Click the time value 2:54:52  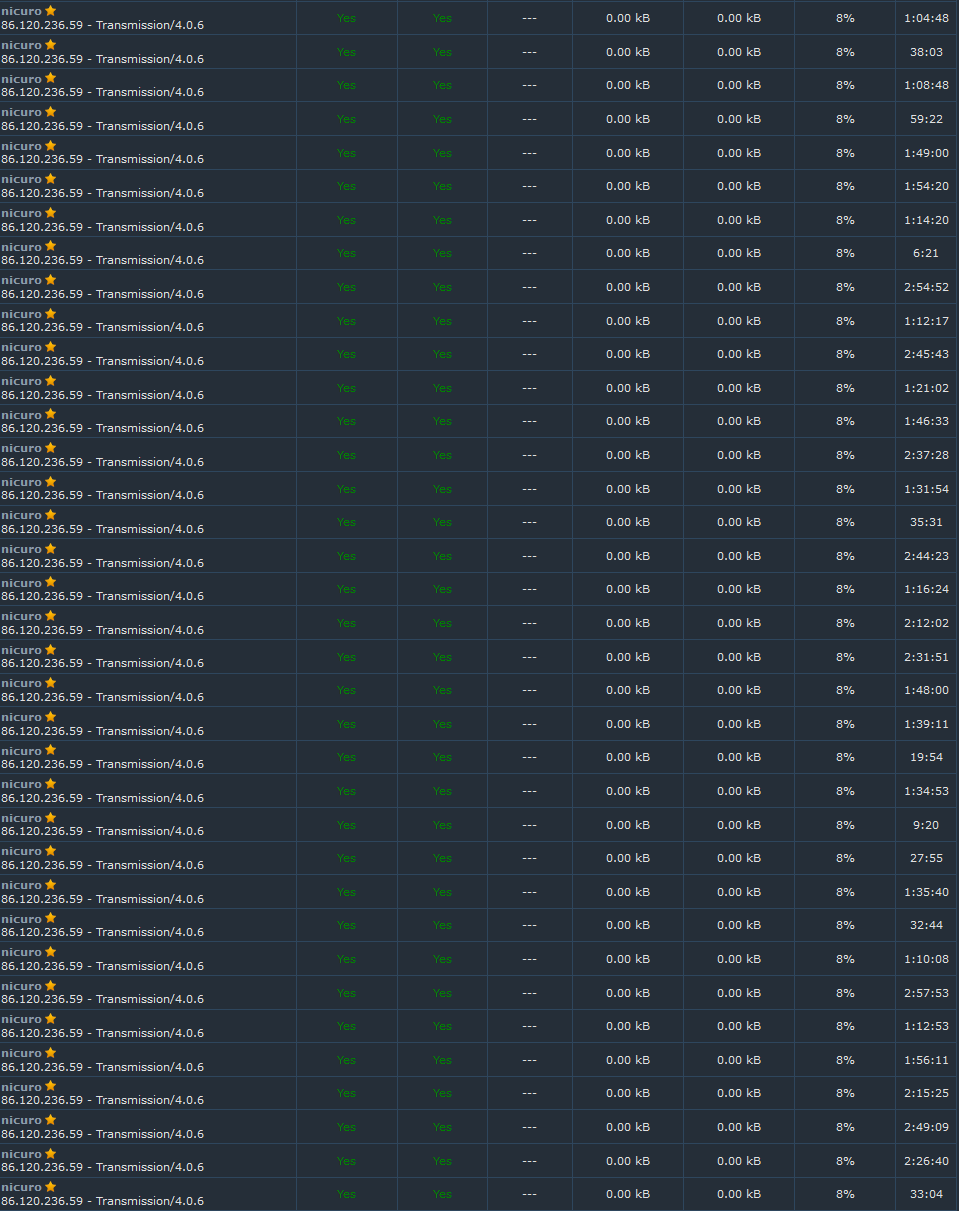[926, 287]
